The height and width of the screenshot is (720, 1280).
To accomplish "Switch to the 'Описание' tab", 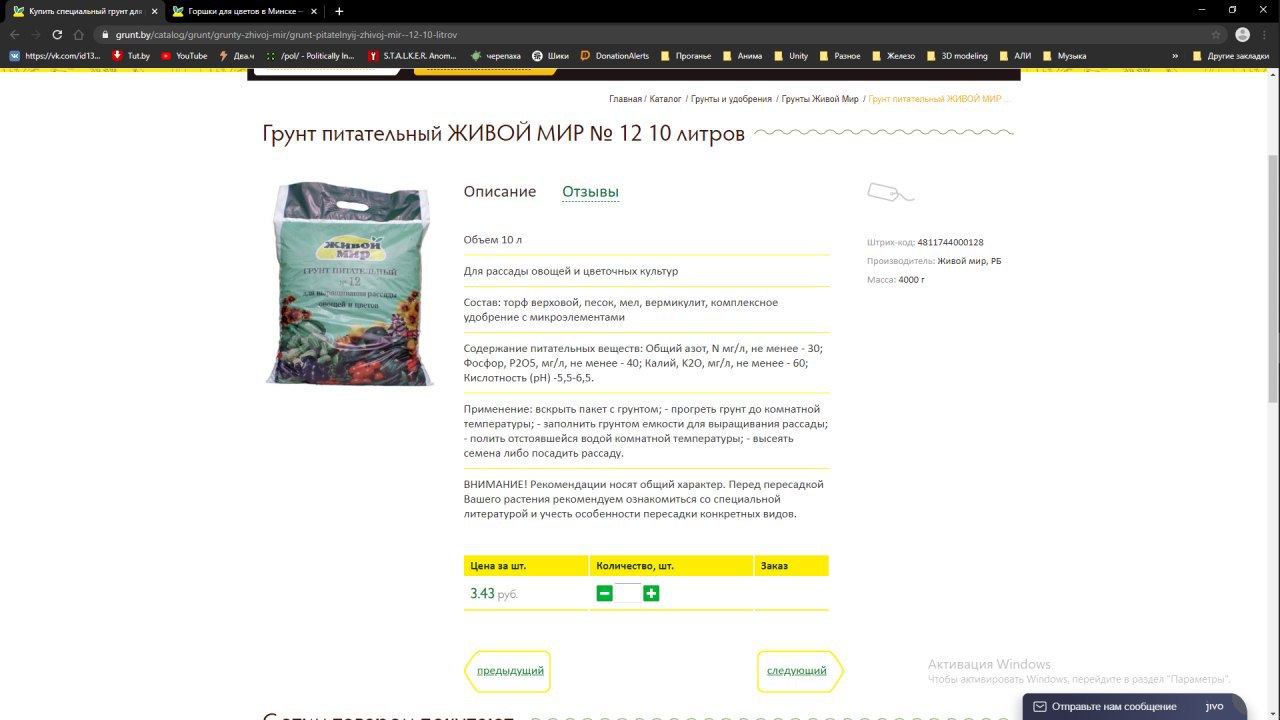I will click(500, 191).
